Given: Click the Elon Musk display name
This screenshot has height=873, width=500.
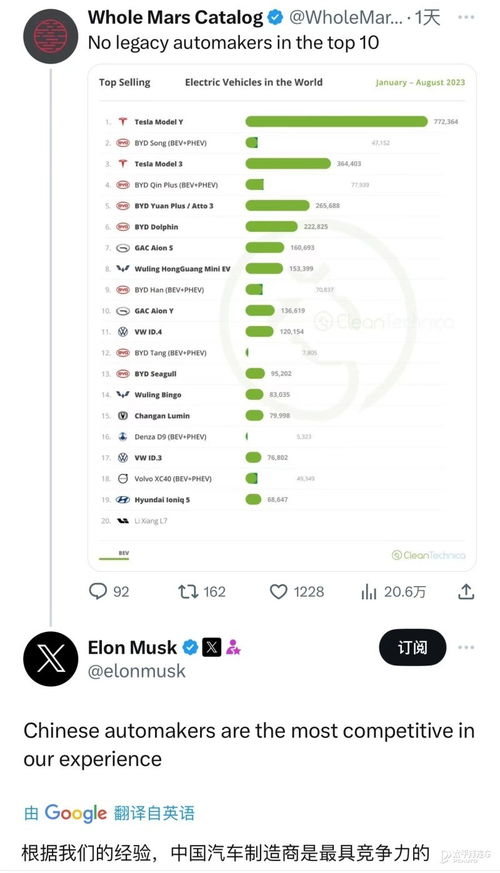Looking at the screenshot, I should coord(133,648).
